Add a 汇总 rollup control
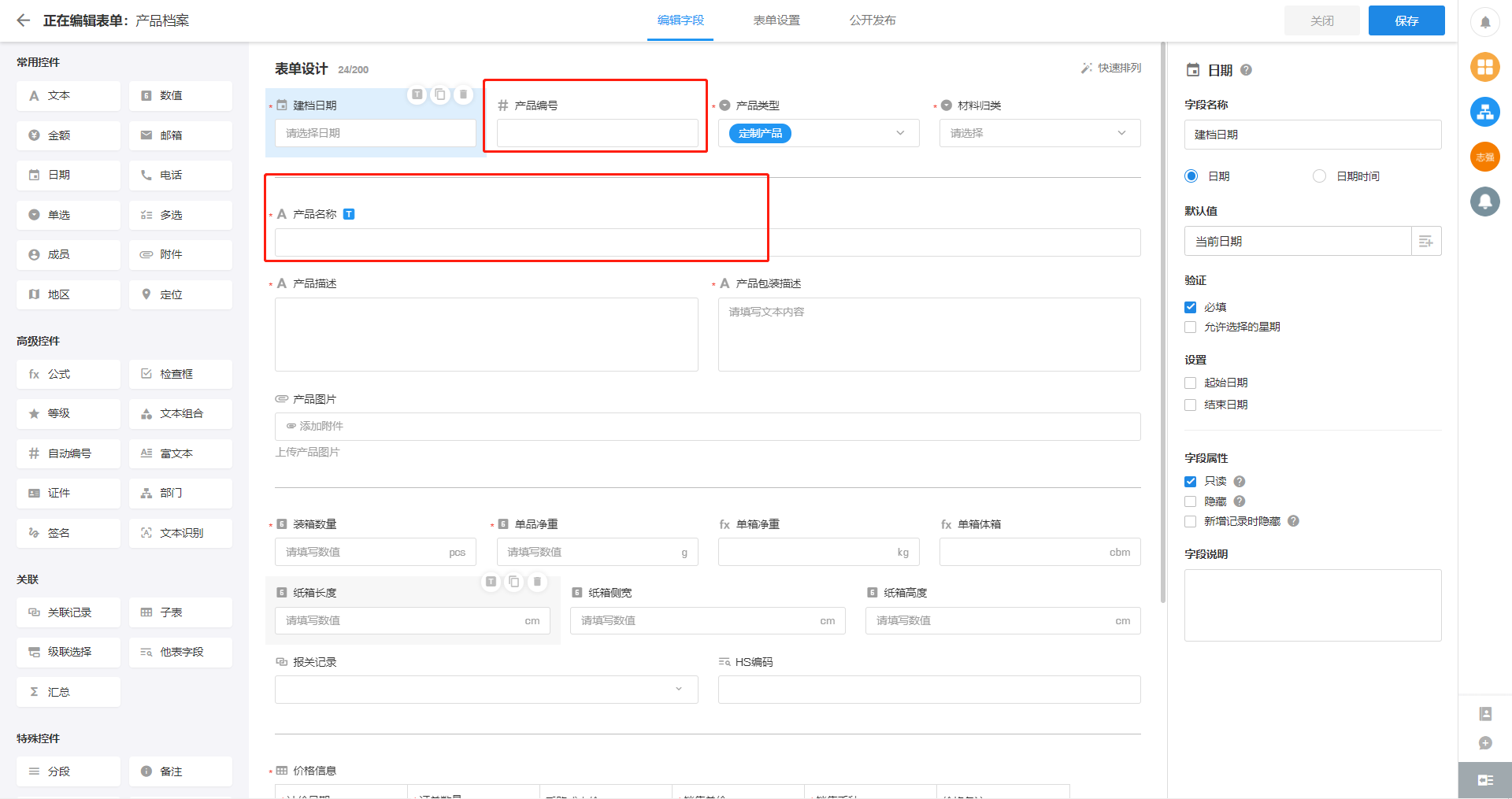1512x799 pixels. coord(69,693)
